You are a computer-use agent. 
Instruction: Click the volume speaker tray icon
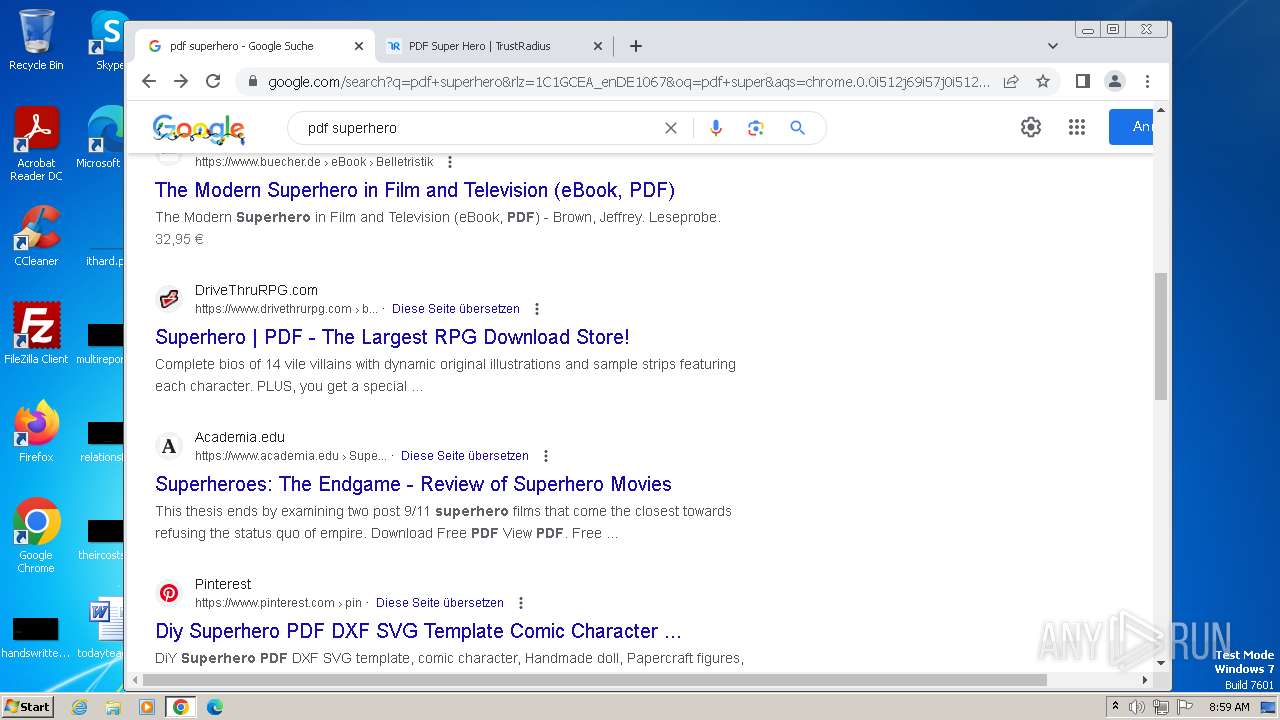coord(1137,707)
